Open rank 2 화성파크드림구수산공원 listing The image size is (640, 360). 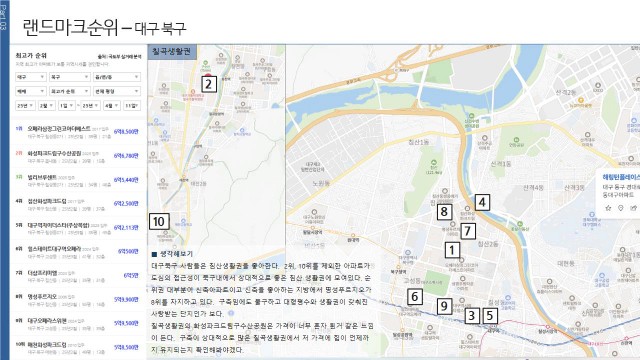click(x=78, y=156)
